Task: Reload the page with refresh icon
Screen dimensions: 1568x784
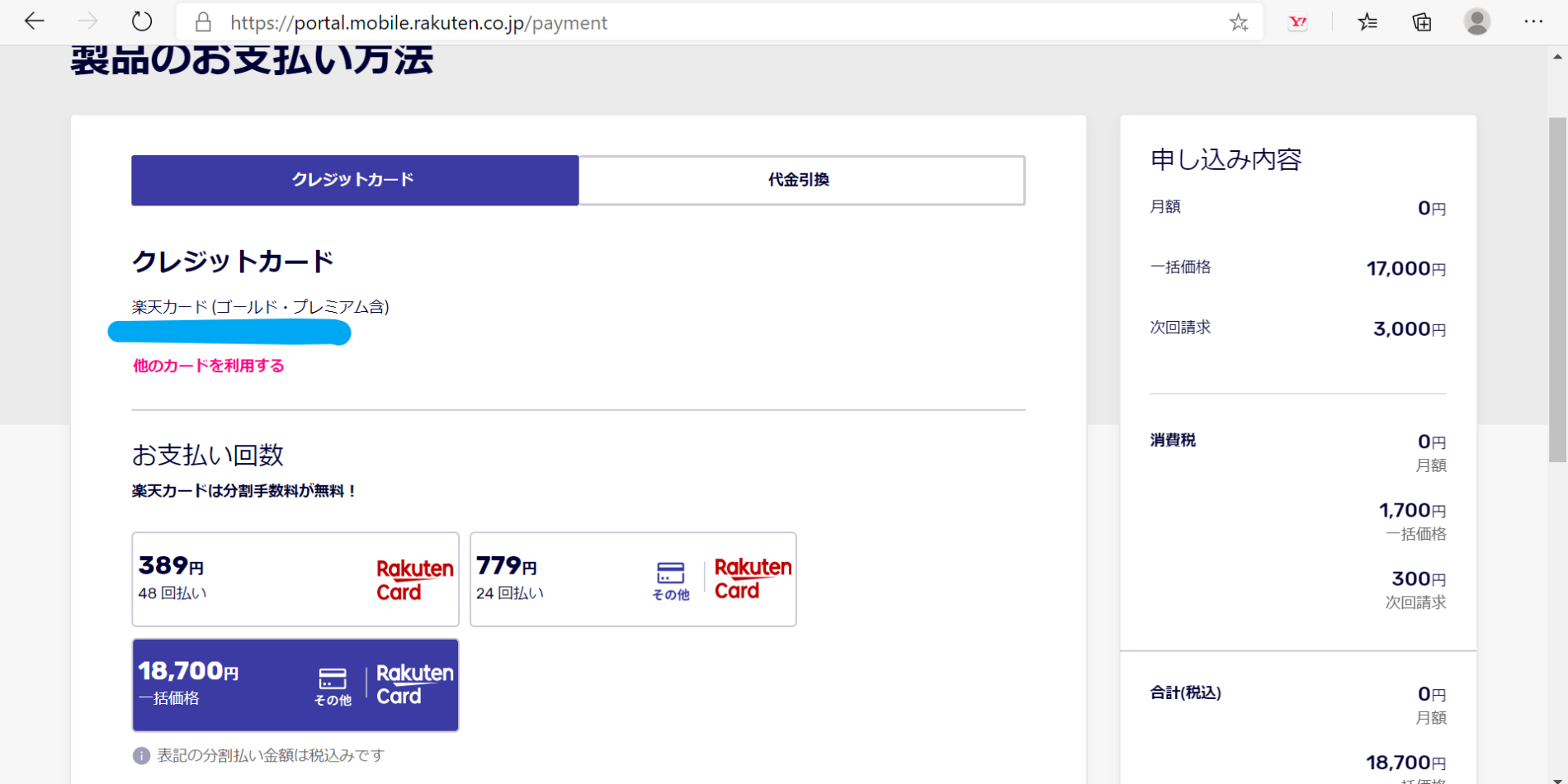Action: (x=142, y=22)
